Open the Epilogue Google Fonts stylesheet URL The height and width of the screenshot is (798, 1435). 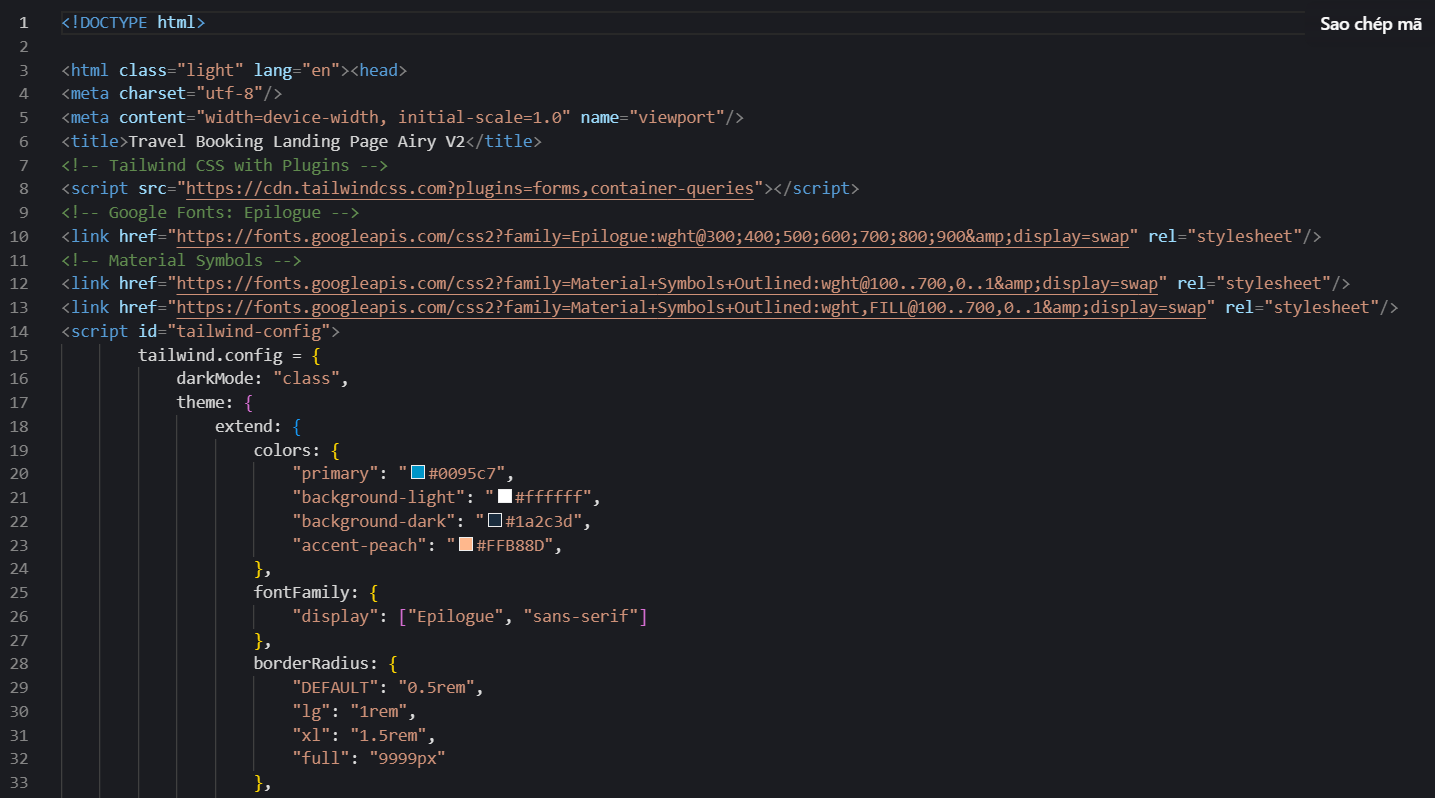(x=657, y=236)
